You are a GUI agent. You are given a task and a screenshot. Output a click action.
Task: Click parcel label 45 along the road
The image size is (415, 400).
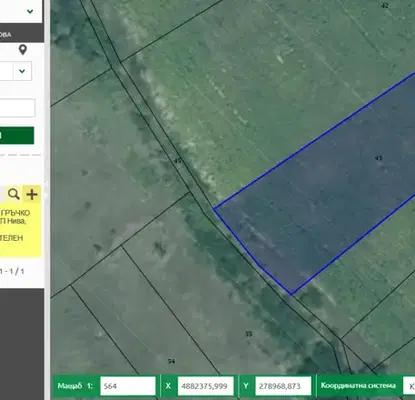(178, 161)
